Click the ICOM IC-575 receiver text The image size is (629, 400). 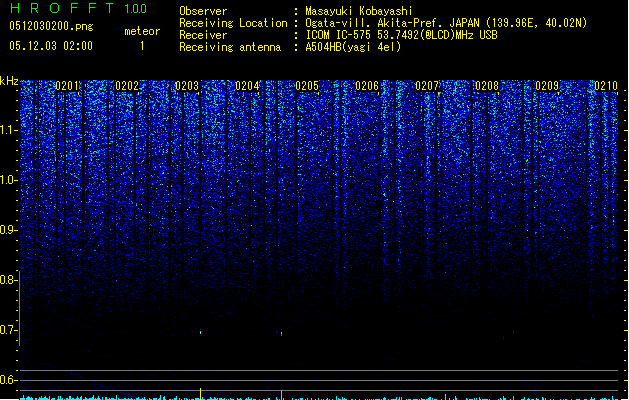click(401, 35)
